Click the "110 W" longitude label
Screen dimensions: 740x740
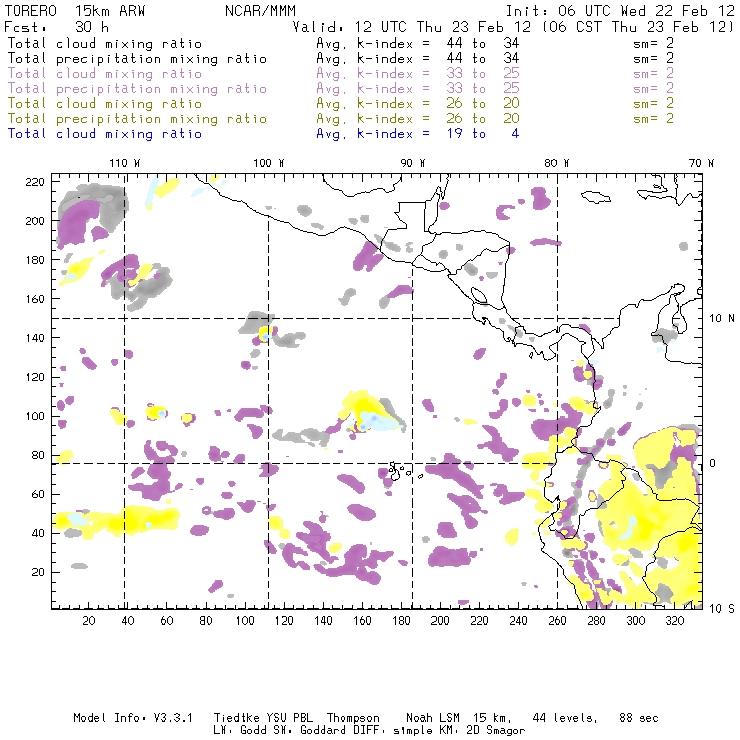[x=125, y=163]
